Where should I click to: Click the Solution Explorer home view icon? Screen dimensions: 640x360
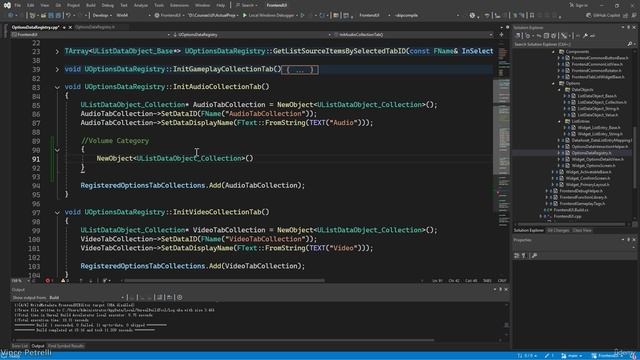tap(518, 36)
